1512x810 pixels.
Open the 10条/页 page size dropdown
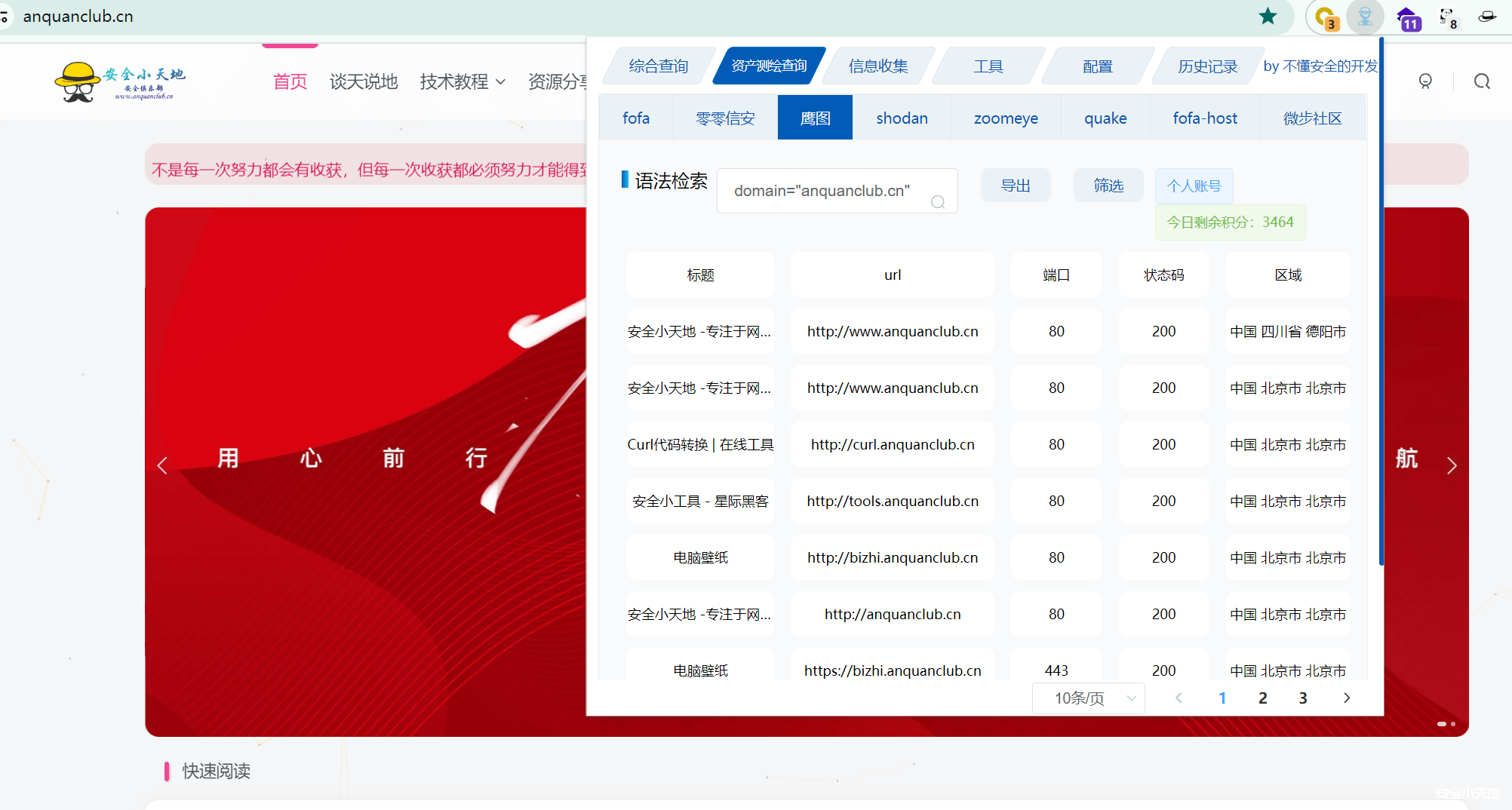pyautogui.click(x=1088, y=698)
